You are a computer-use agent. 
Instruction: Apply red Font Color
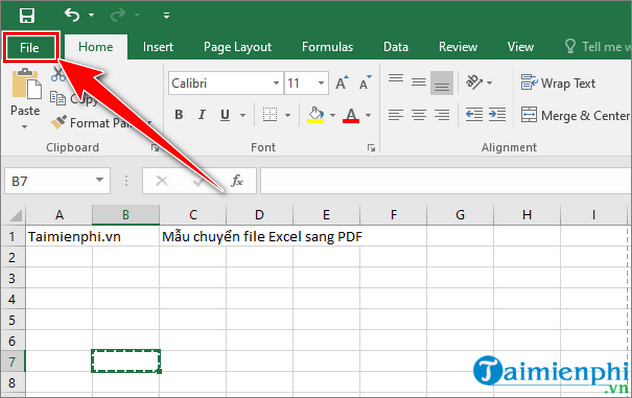(351, 115)
